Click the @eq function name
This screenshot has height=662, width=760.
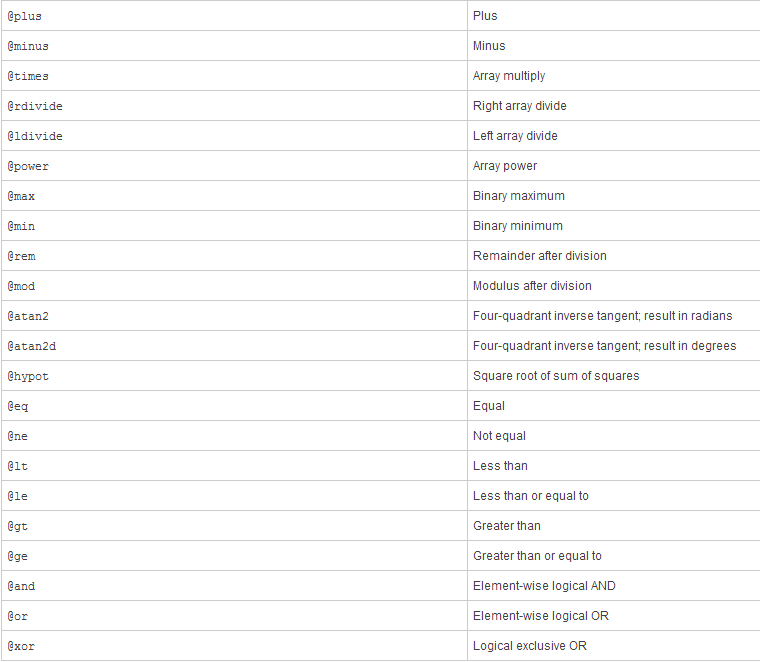tap(18, 407)
